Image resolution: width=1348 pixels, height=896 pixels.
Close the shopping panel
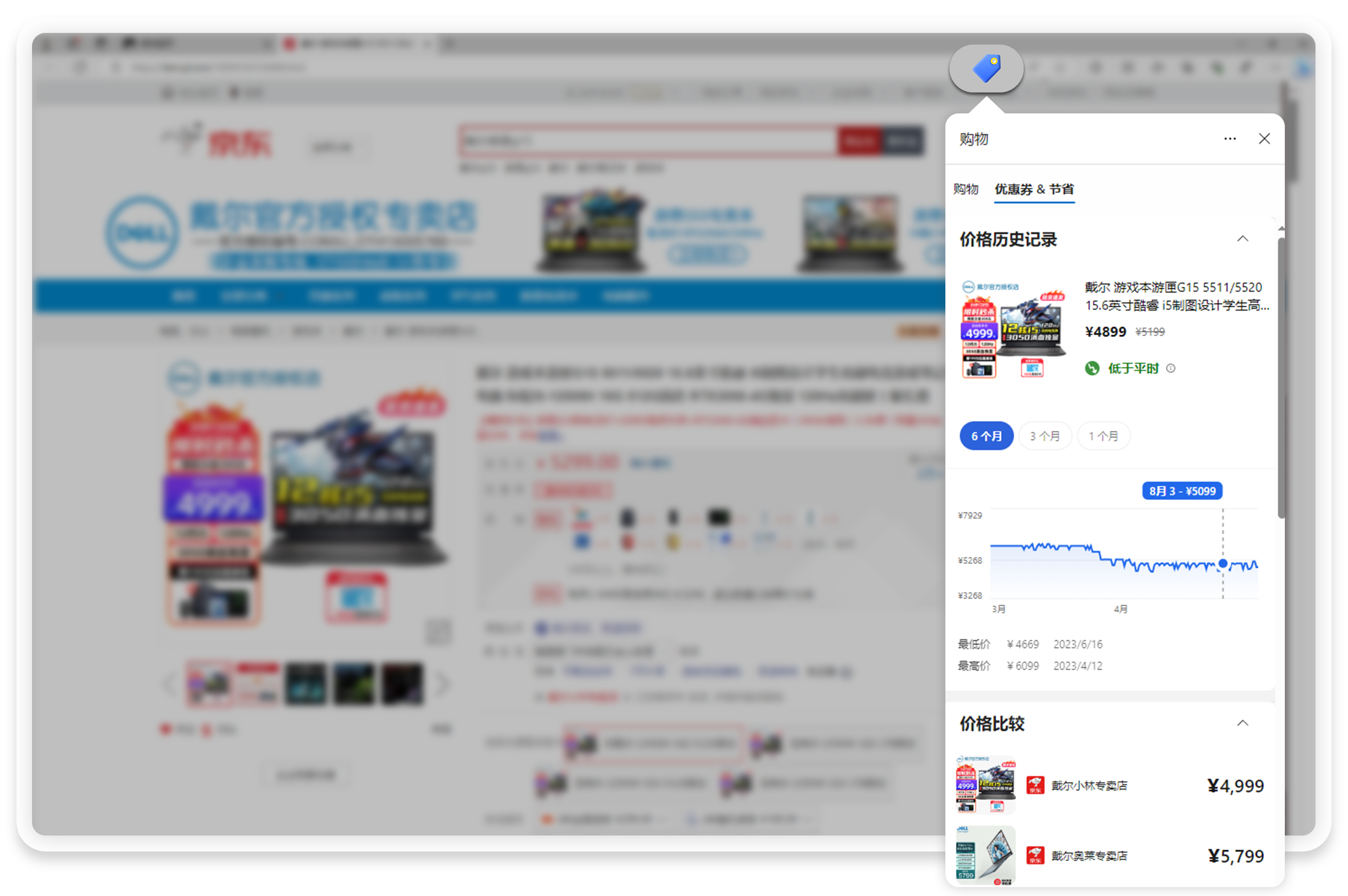[x=1264, y=139]
